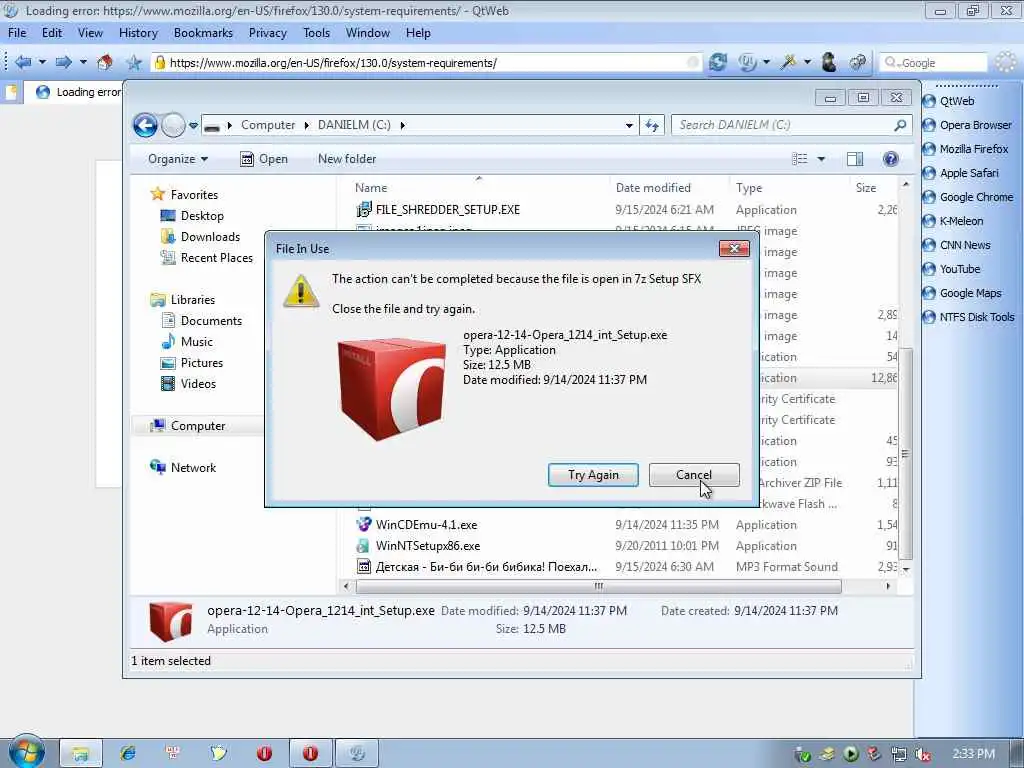1024x768 pixels.
Task: Click the change view icon
Action: click(800, 159)
